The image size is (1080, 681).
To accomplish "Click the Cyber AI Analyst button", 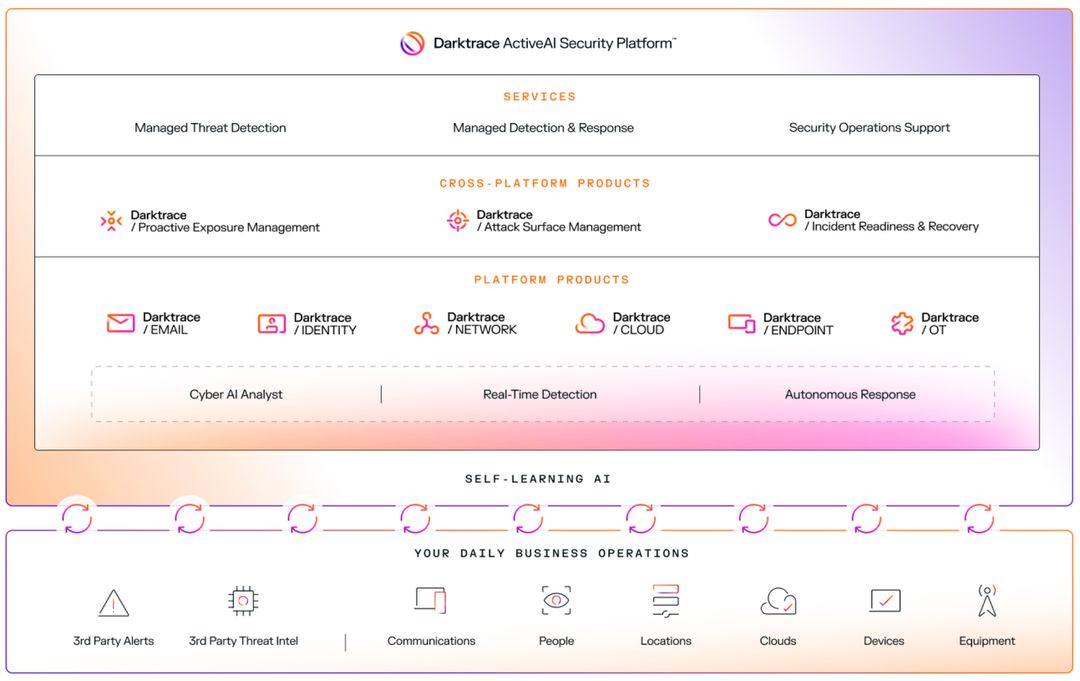I will click(x=236, y=394).
